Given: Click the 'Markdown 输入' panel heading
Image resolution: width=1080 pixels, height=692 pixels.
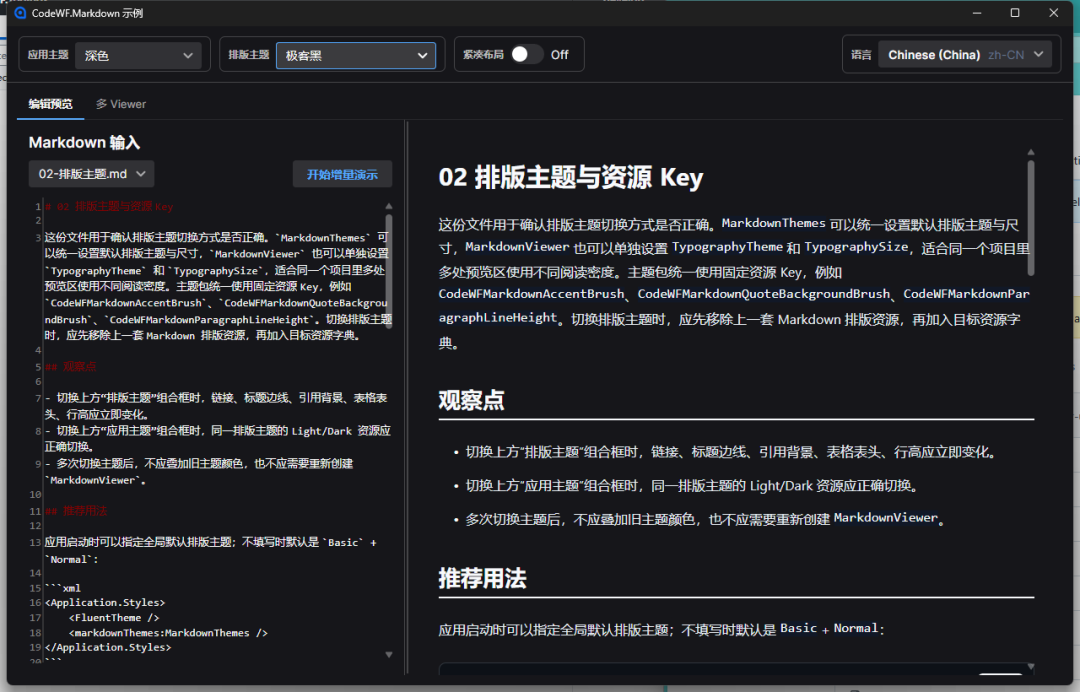Looking at the screenshot, I should click(x=84, y=143).
